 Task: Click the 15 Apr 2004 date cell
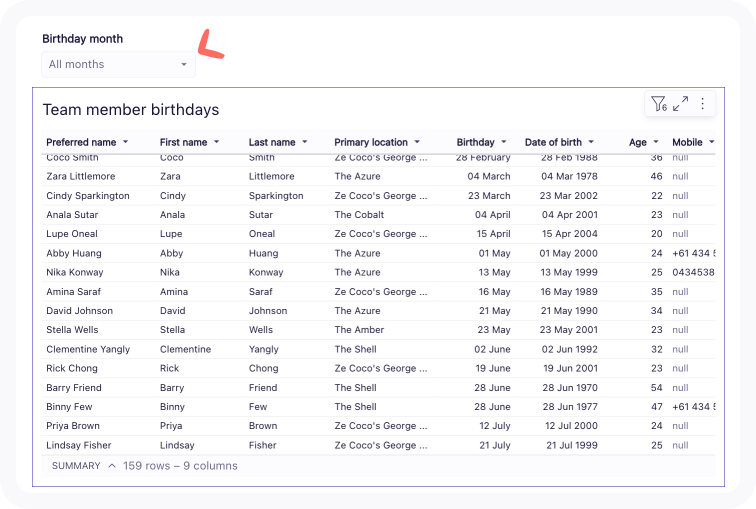pyautogui.click(x=569, y=234)
